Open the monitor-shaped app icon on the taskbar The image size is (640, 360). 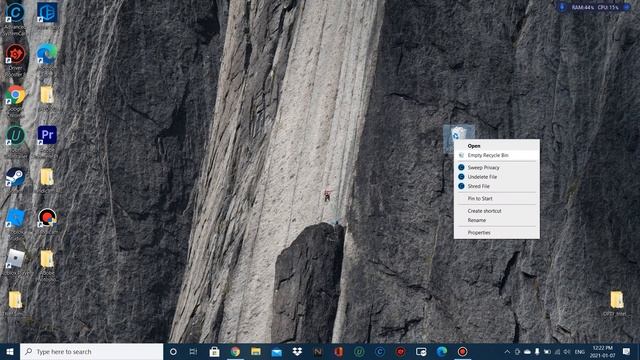click(x=421, y=351)
